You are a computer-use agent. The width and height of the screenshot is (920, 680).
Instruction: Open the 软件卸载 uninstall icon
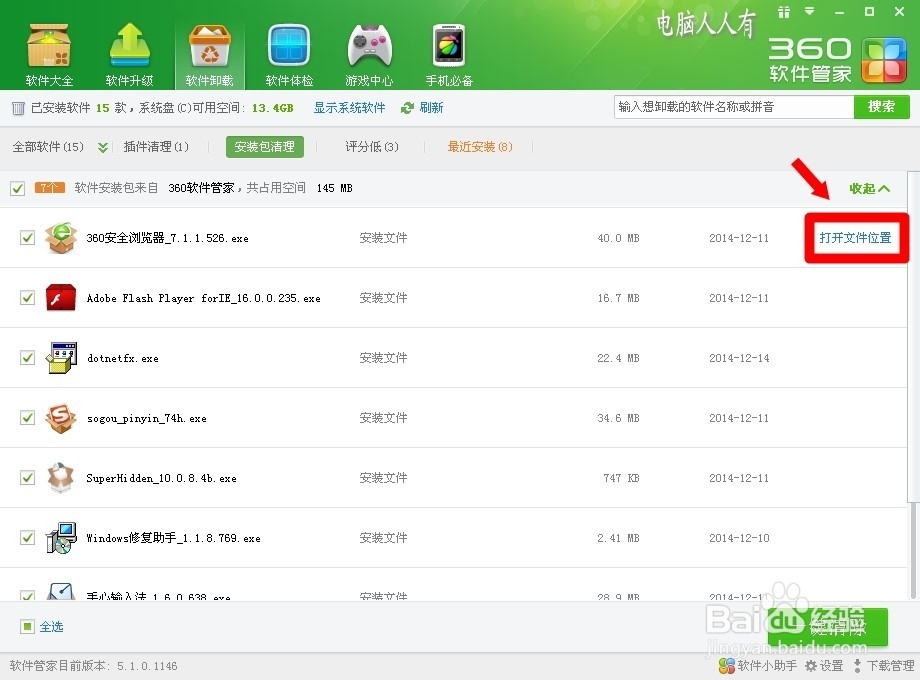coord(208,45)
